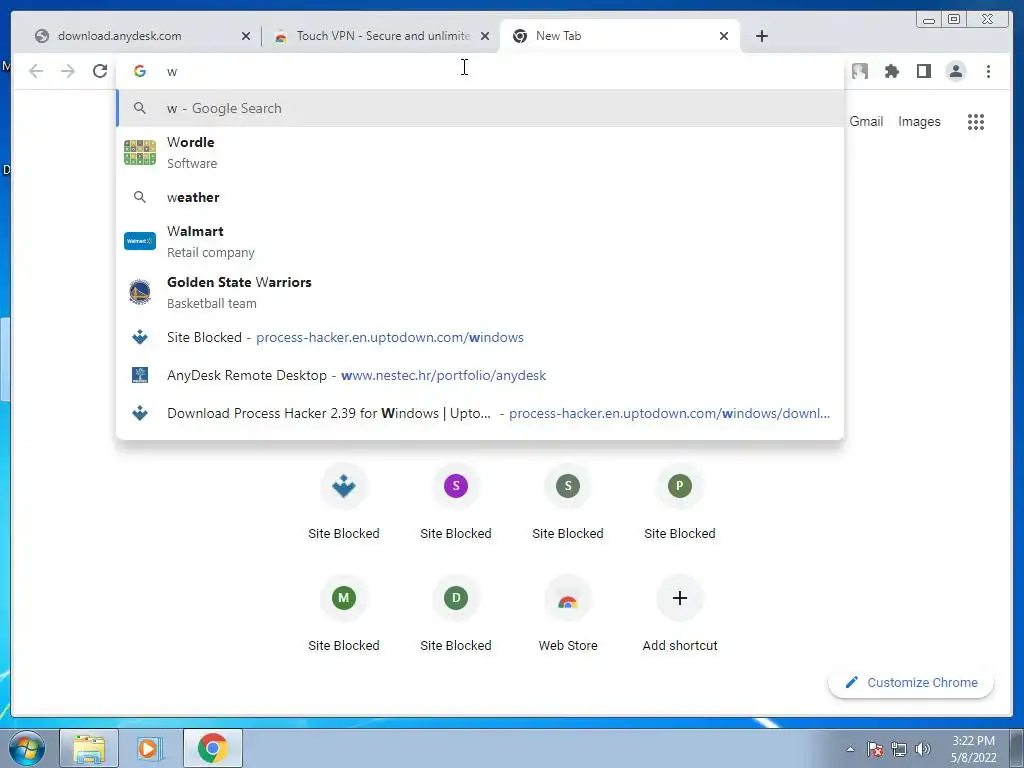Toggle the side panel icon
The height and width of the screenshot is (768, 1024).
(923, 71)
